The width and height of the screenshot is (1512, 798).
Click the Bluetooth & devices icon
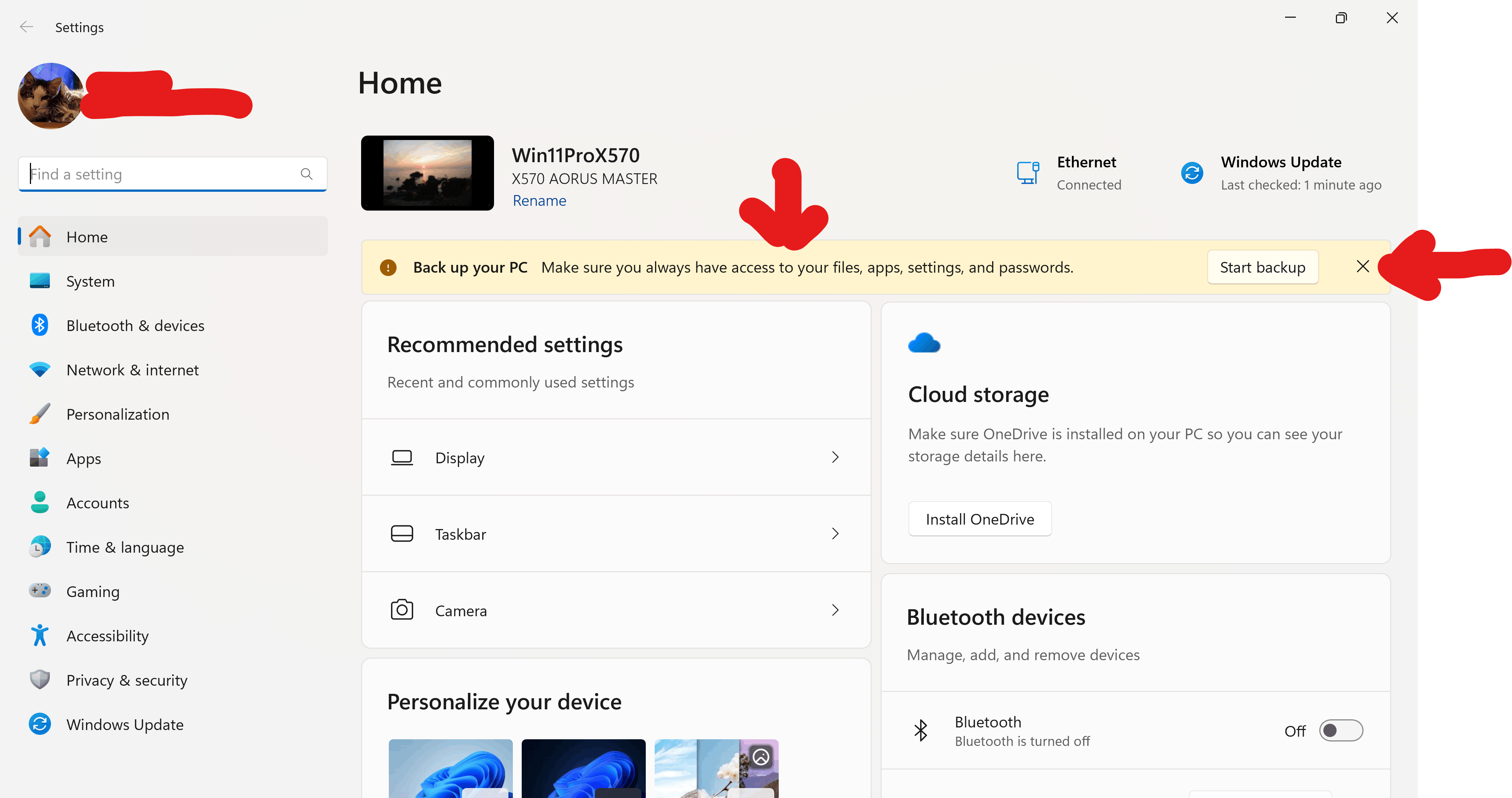click(40, 325)
